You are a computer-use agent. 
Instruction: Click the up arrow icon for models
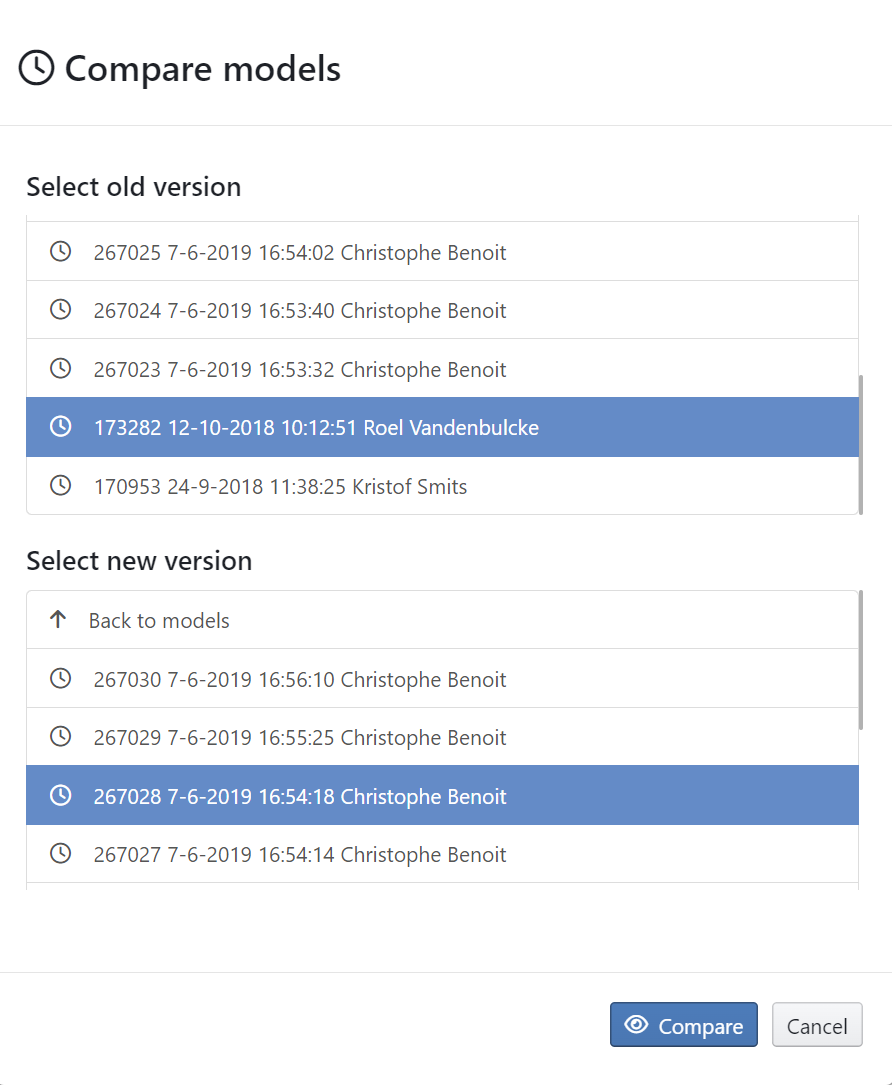[x=58, y=620]
